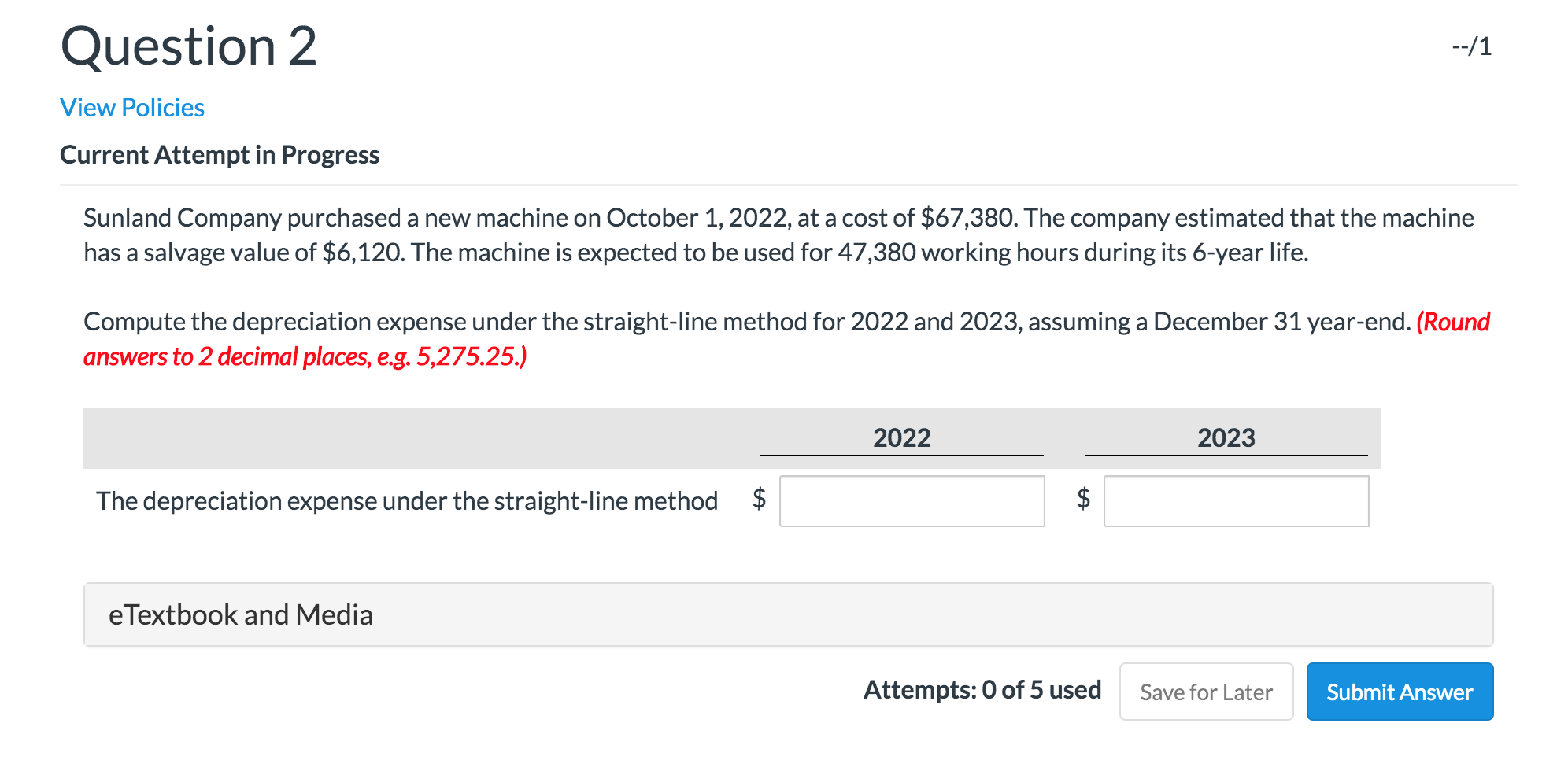The width and height of the screenshot is (1568, 771).
Task: Select the 2022 column header
Action: [x=901, y=437]
